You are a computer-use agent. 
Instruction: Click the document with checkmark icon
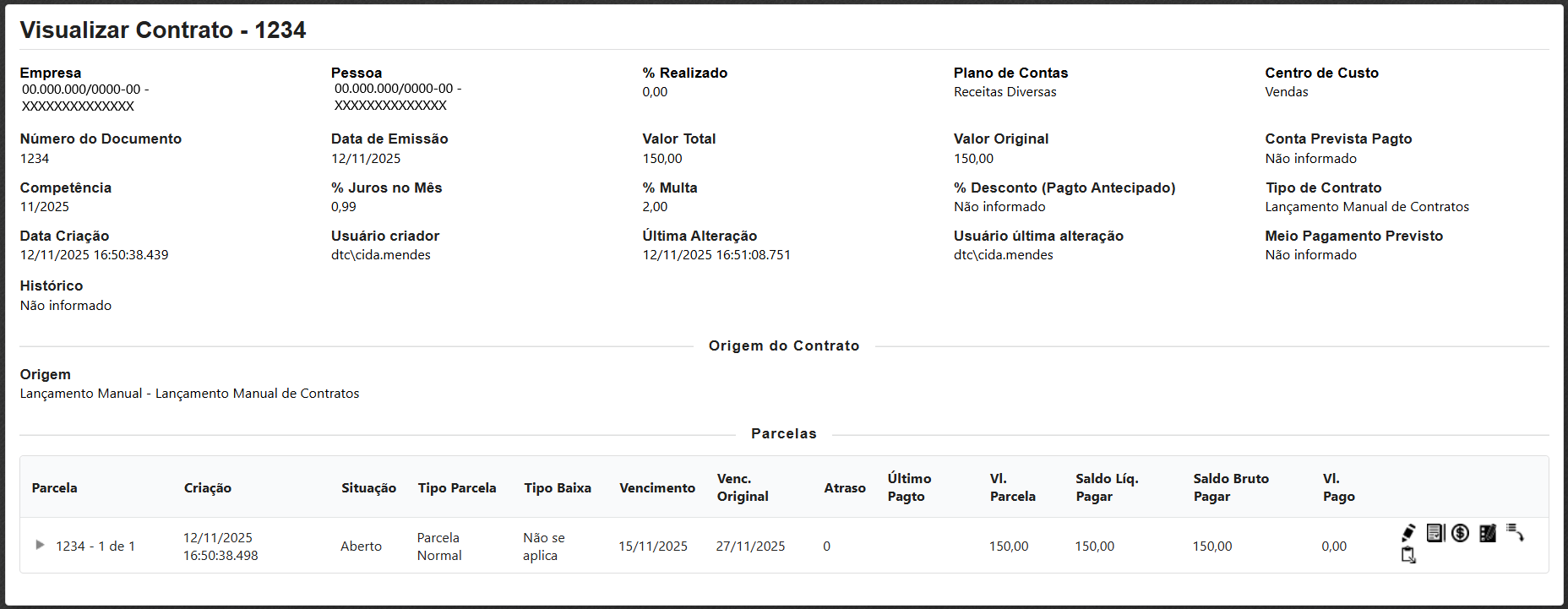[x=1435, y=533]
